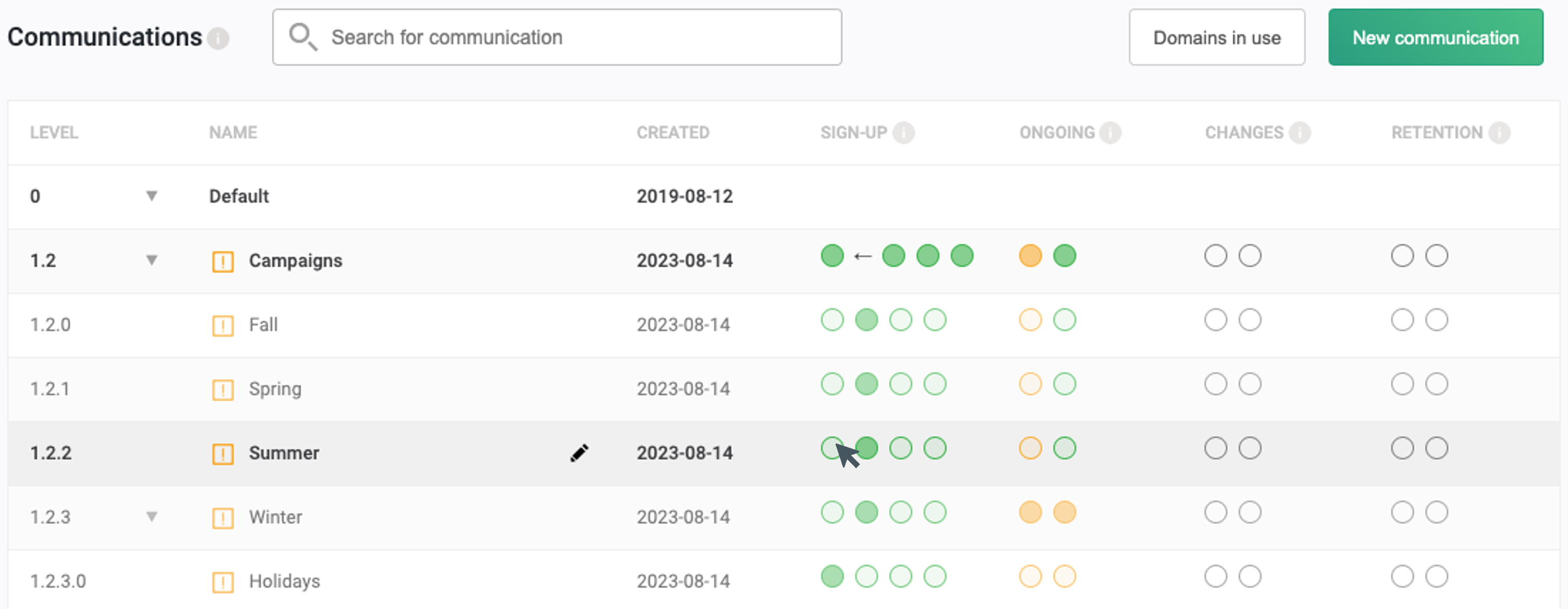Toggle first Changes circle in Campaigns row

click(1216, 255)
